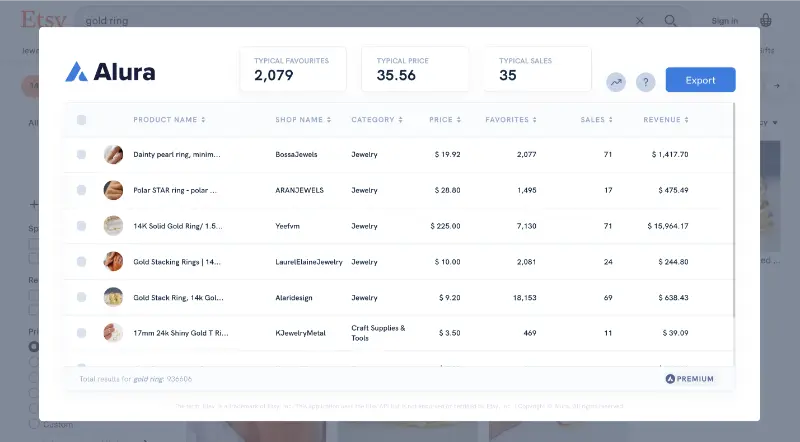Select the Gold Stacking Rings row checkbox
The image size is (800, 442).
coord(82,262)
